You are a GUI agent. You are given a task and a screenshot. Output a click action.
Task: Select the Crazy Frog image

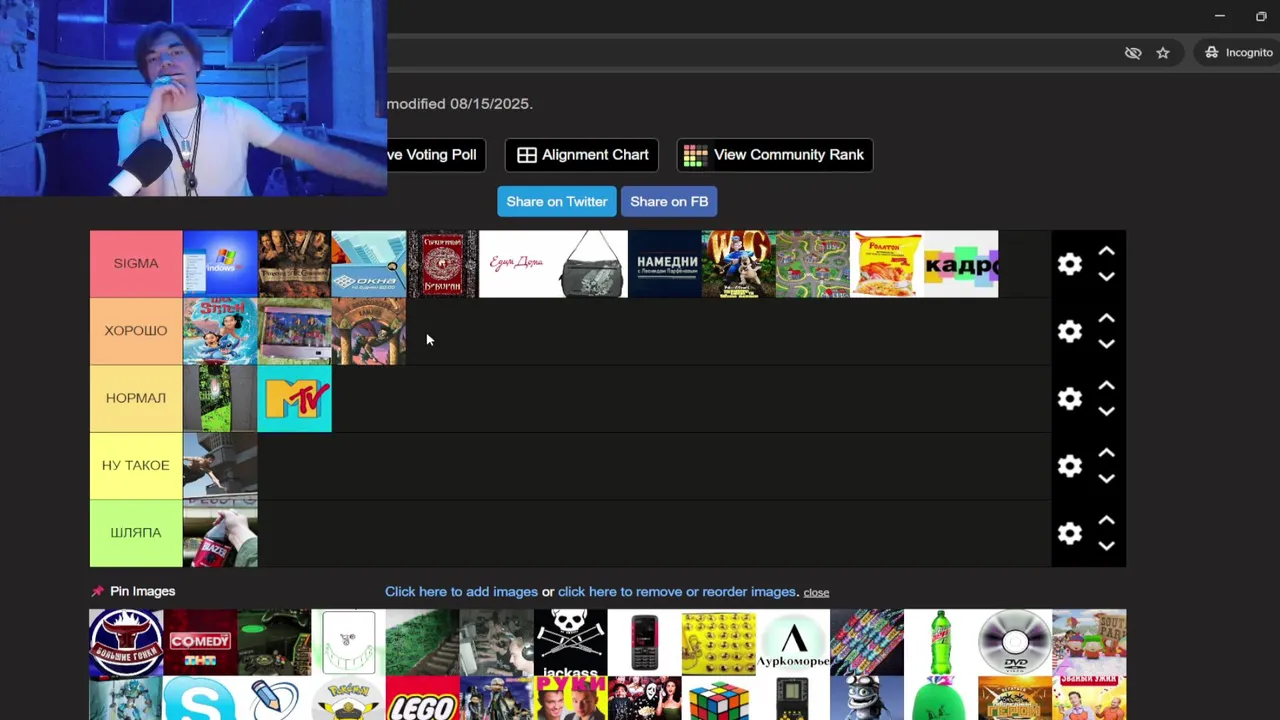point(867,699)
